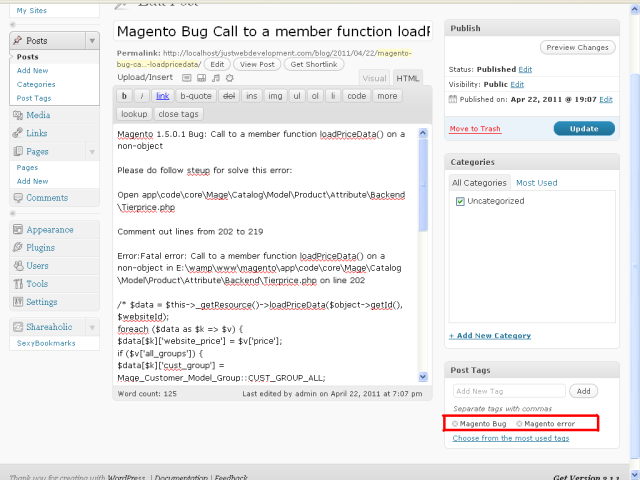
Task: Open the Tools section
Action: [x=37, y=284]
